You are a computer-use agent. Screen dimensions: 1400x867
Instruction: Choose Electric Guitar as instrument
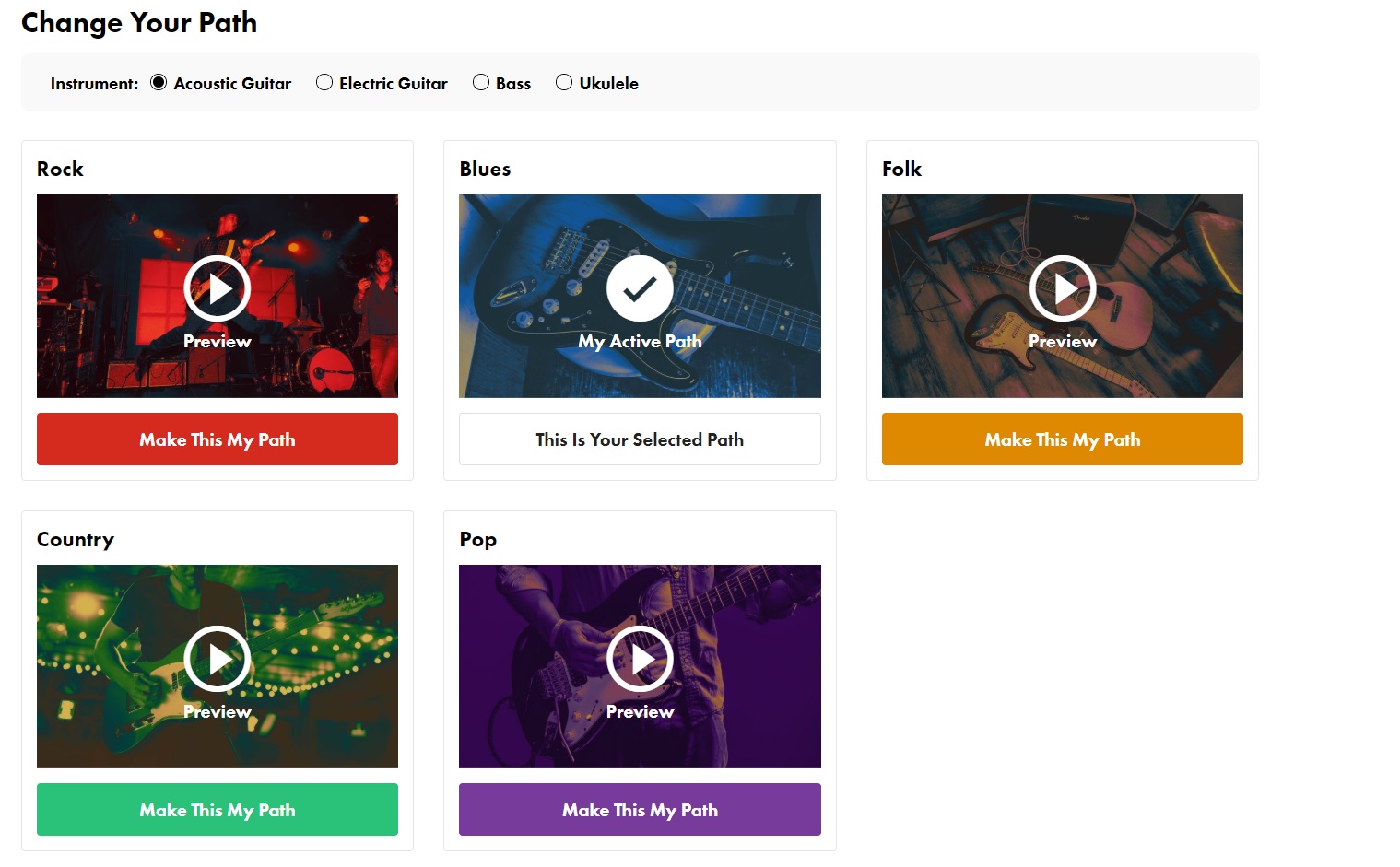pos(324,83)
